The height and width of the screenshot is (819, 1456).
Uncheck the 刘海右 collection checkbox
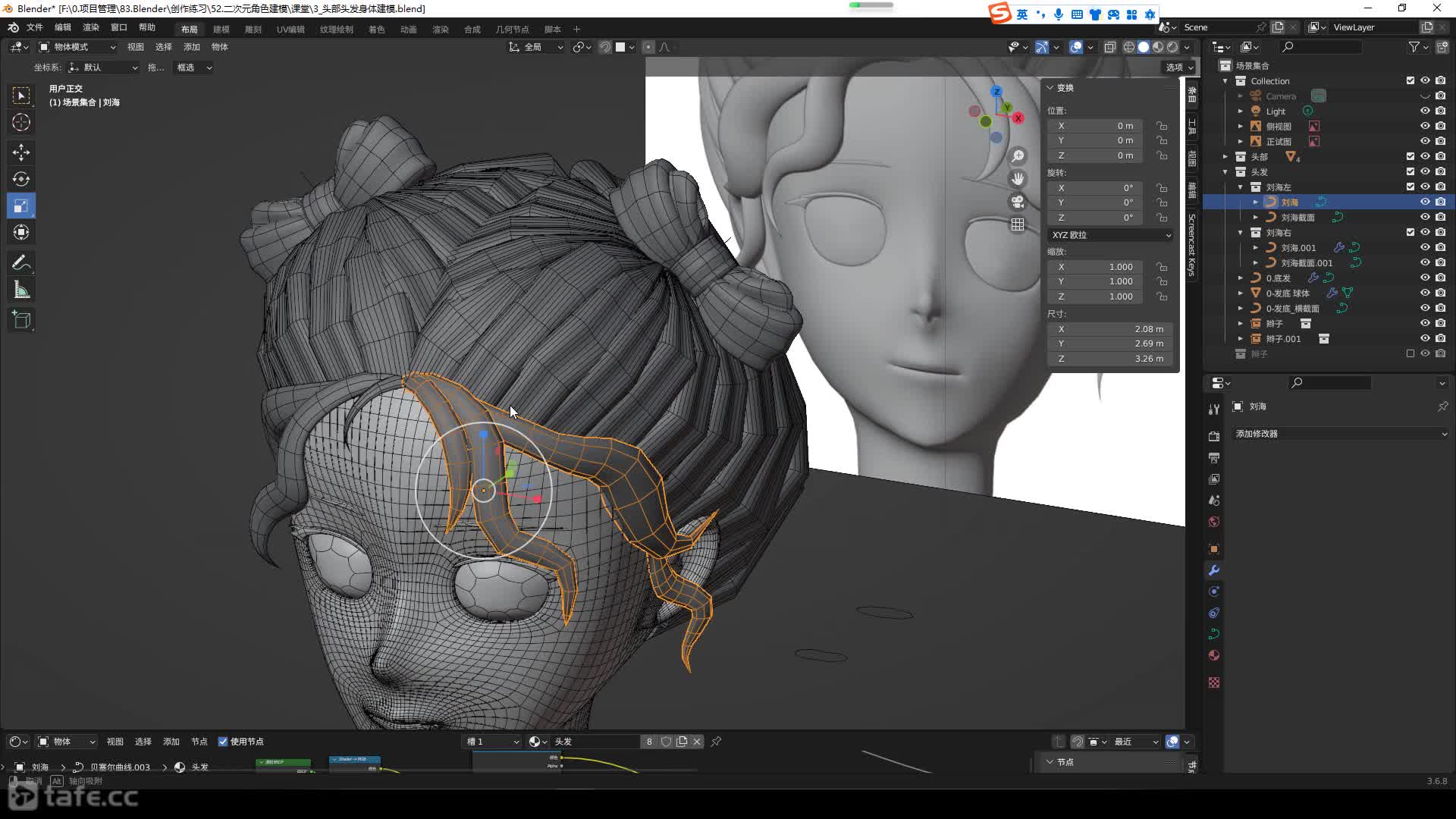(x=1410, y=232)
